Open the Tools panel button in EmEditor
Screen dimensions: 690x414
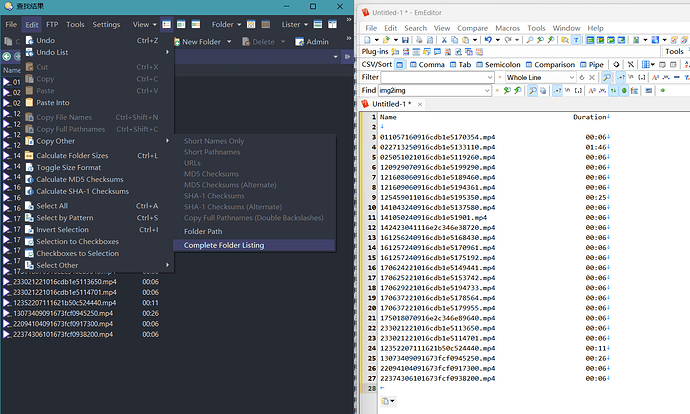tap(672, 51)
